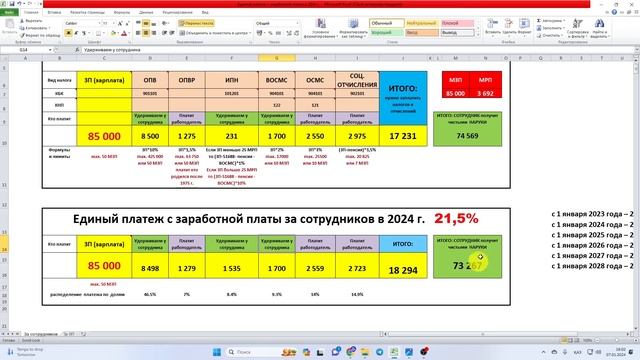640x360 pixels.
Task: Open the Windows Start button on taskbar
Action: coord(217,352)
